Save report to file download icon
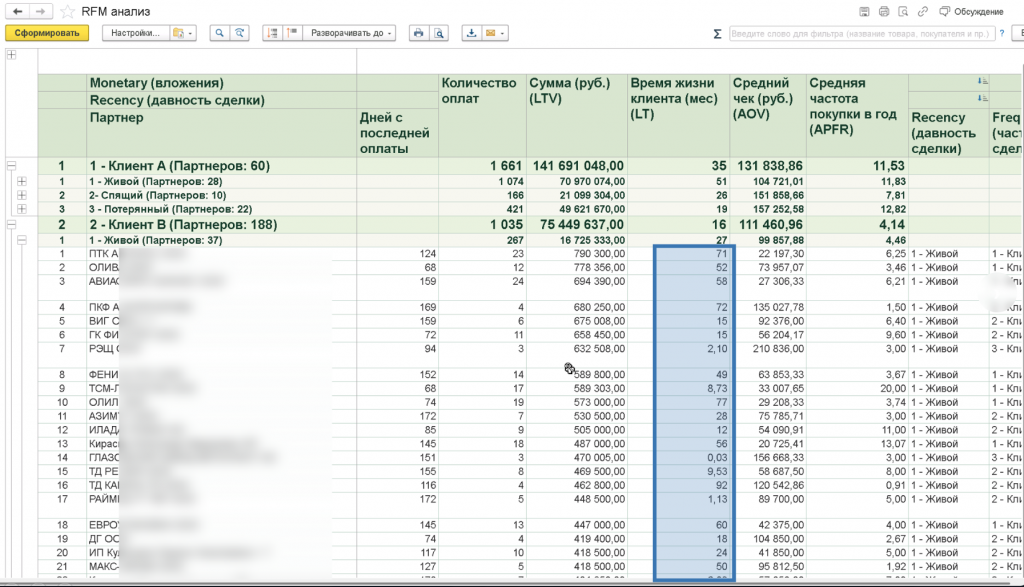Image resolution: width=1024 pixels, height=587 pixels. [472, 33]
